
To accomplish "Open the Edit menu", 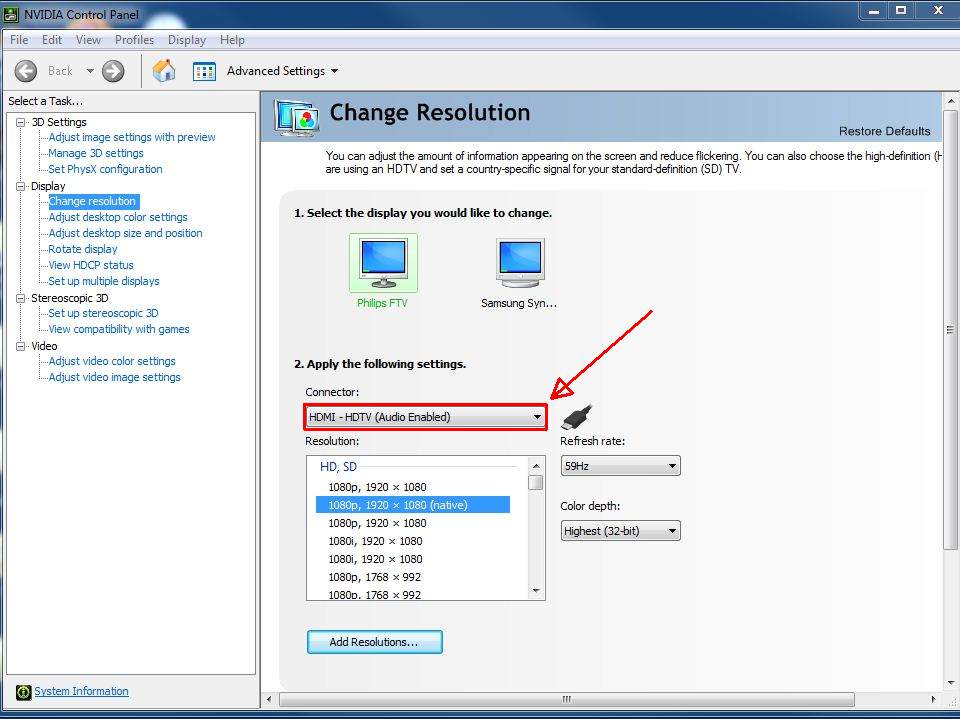I will [51, 40].
